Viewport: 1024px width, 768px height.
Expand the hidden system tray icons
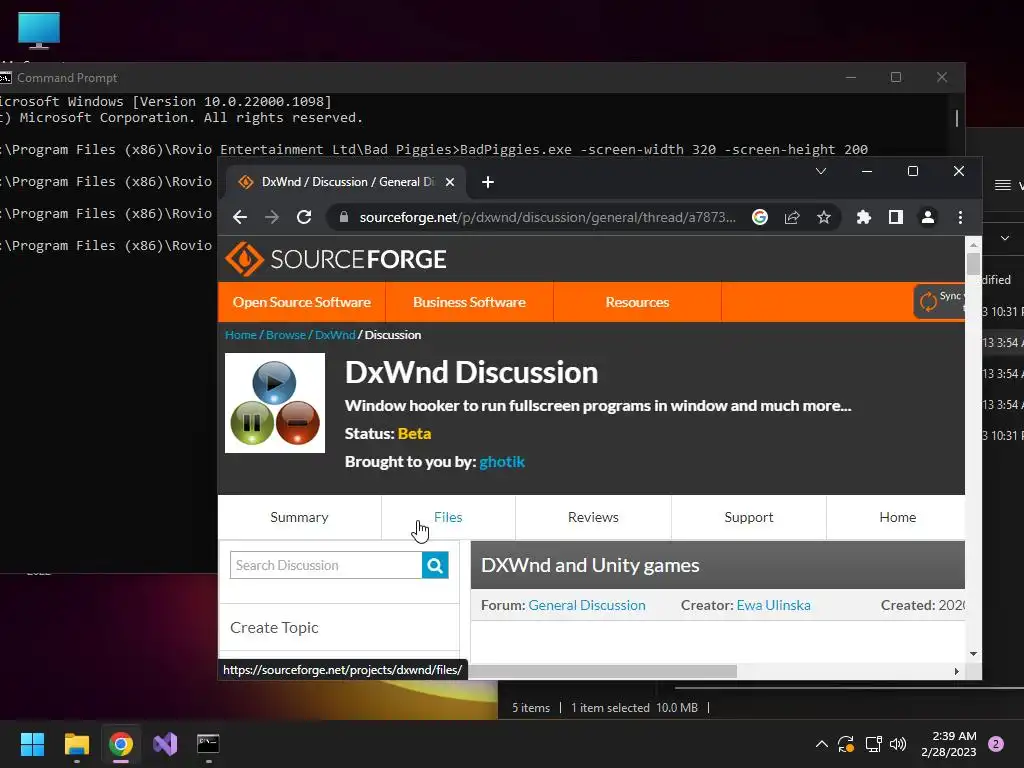(x=822, y=744)
